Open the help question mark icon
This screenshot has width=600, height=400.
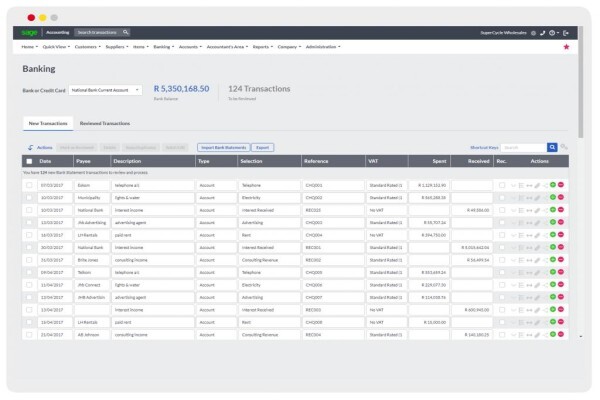(552, 33)
